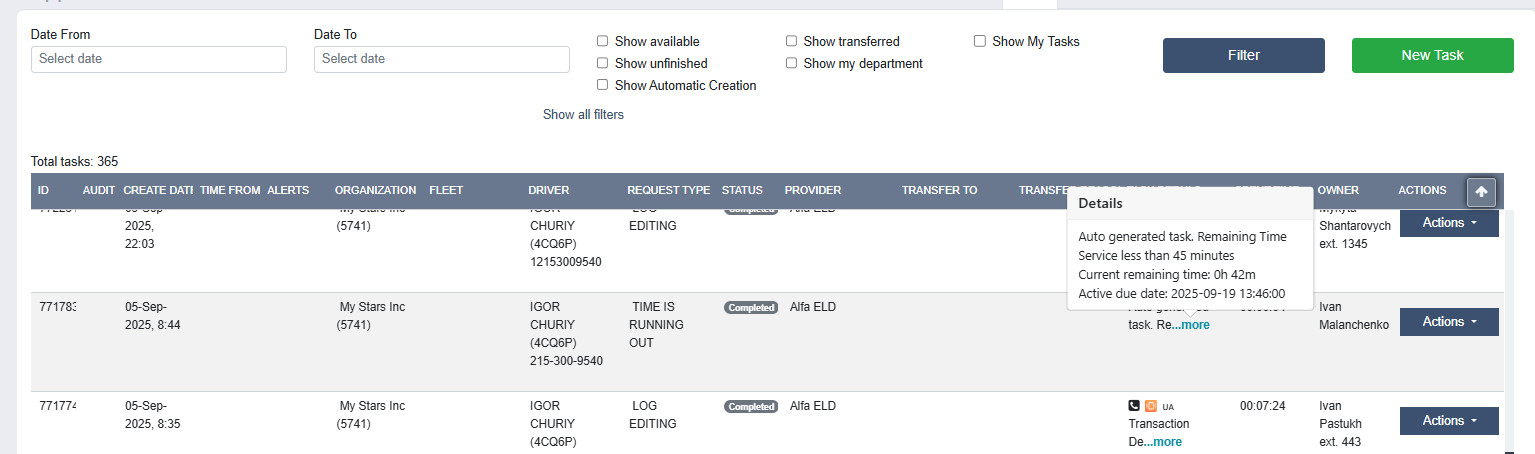This screenshot has width=1535, height=454.
Task: Expand Show all filters
Action: (583, 115)
